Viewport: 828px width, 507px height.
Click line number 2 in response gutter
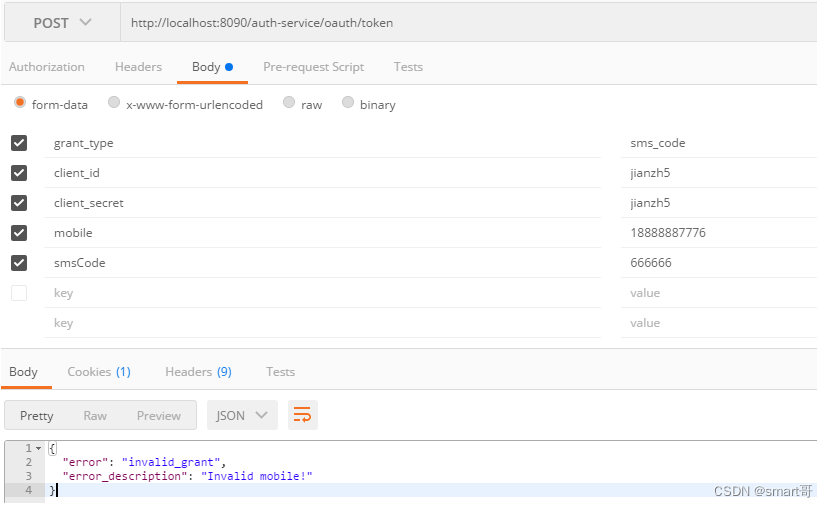click(x=29, y=462)
